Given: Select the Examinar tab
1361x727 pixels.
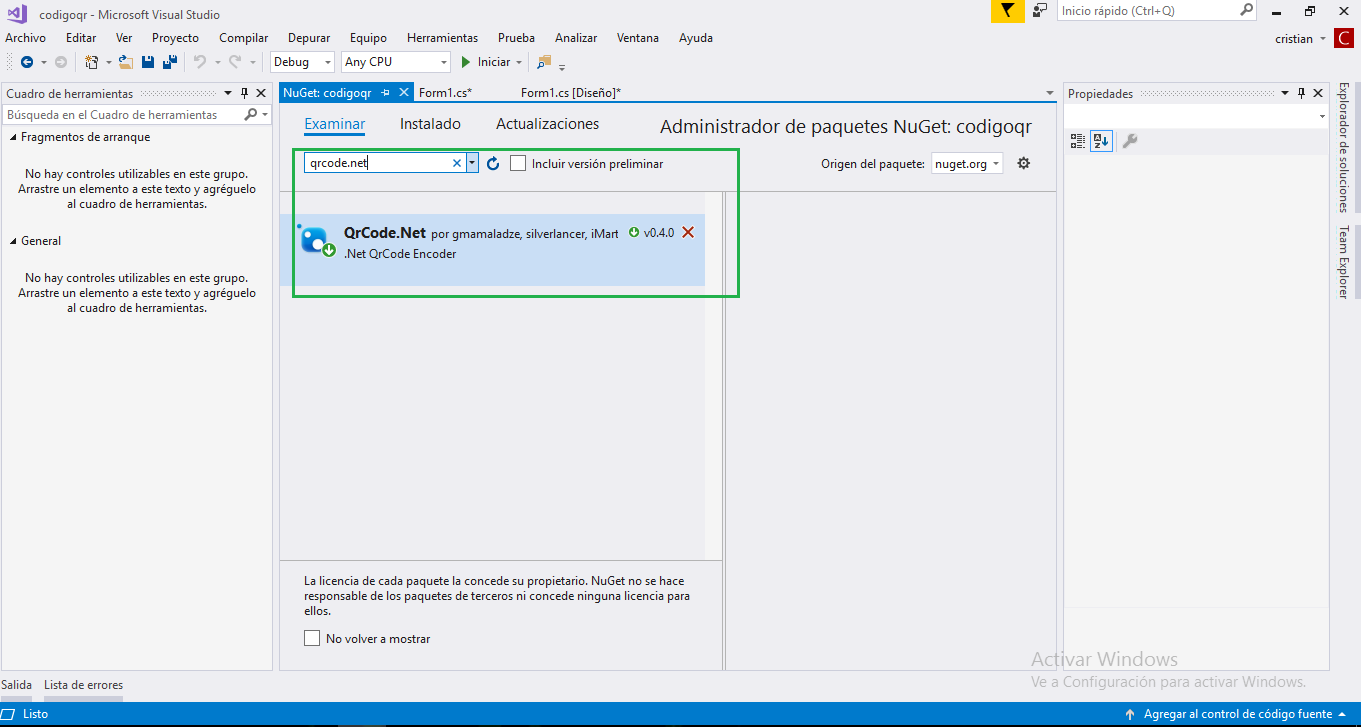Looking at the screenshot, I should click(335, 124).
